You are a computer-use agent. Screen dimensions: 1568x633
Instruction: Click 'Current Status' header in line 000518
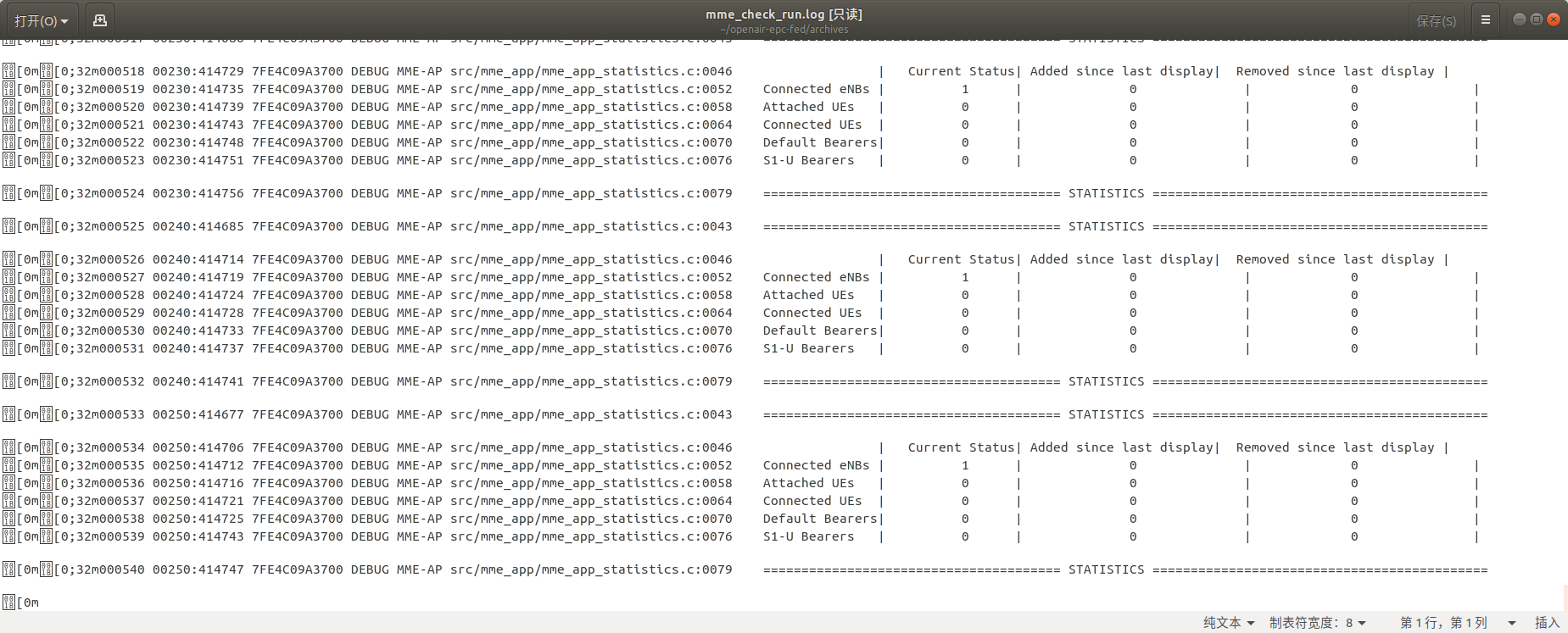point(961,71)
